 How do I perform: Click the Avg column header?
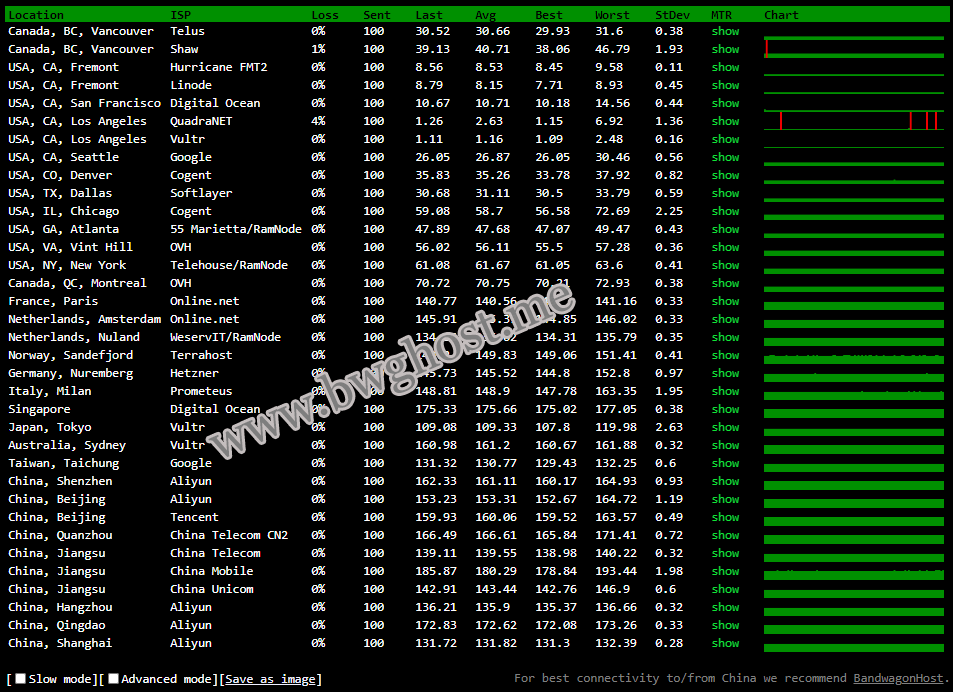pos(486,15)
